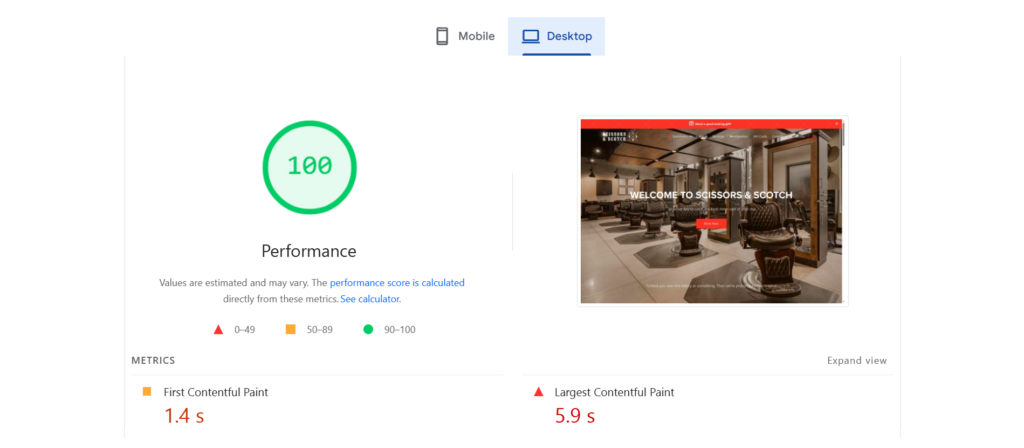
Task: Select the First Contentful Paint metric label
Action: (x=215, y=392)
